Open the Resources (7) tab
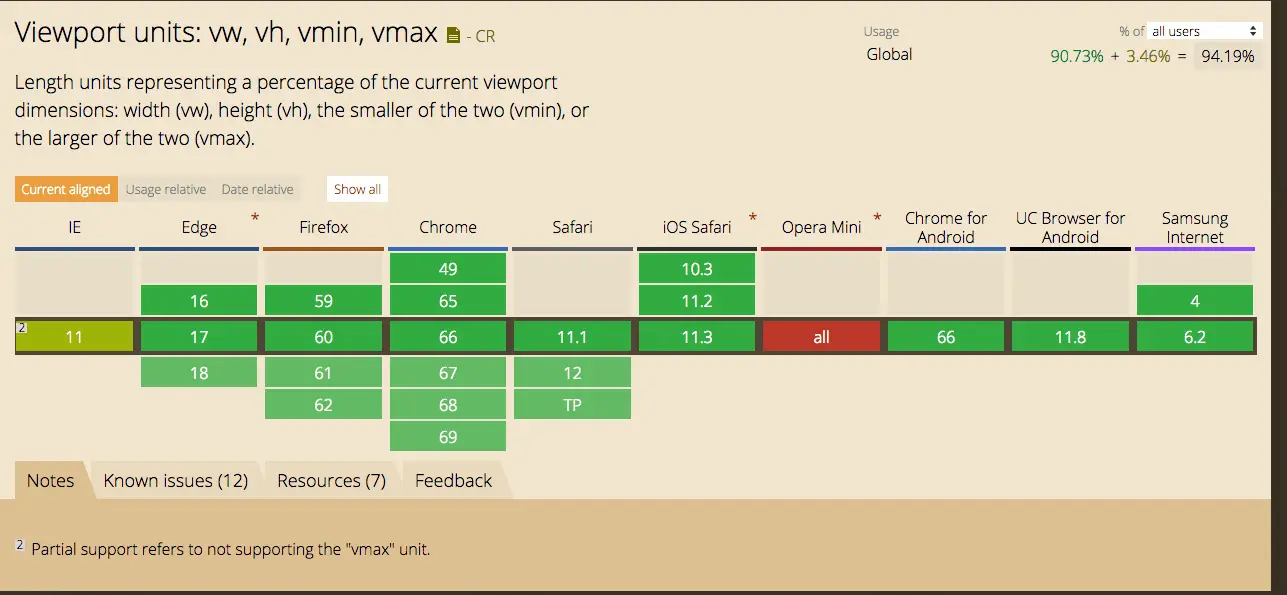Screen dimensions: 1287x595 (x=331, y=481)
